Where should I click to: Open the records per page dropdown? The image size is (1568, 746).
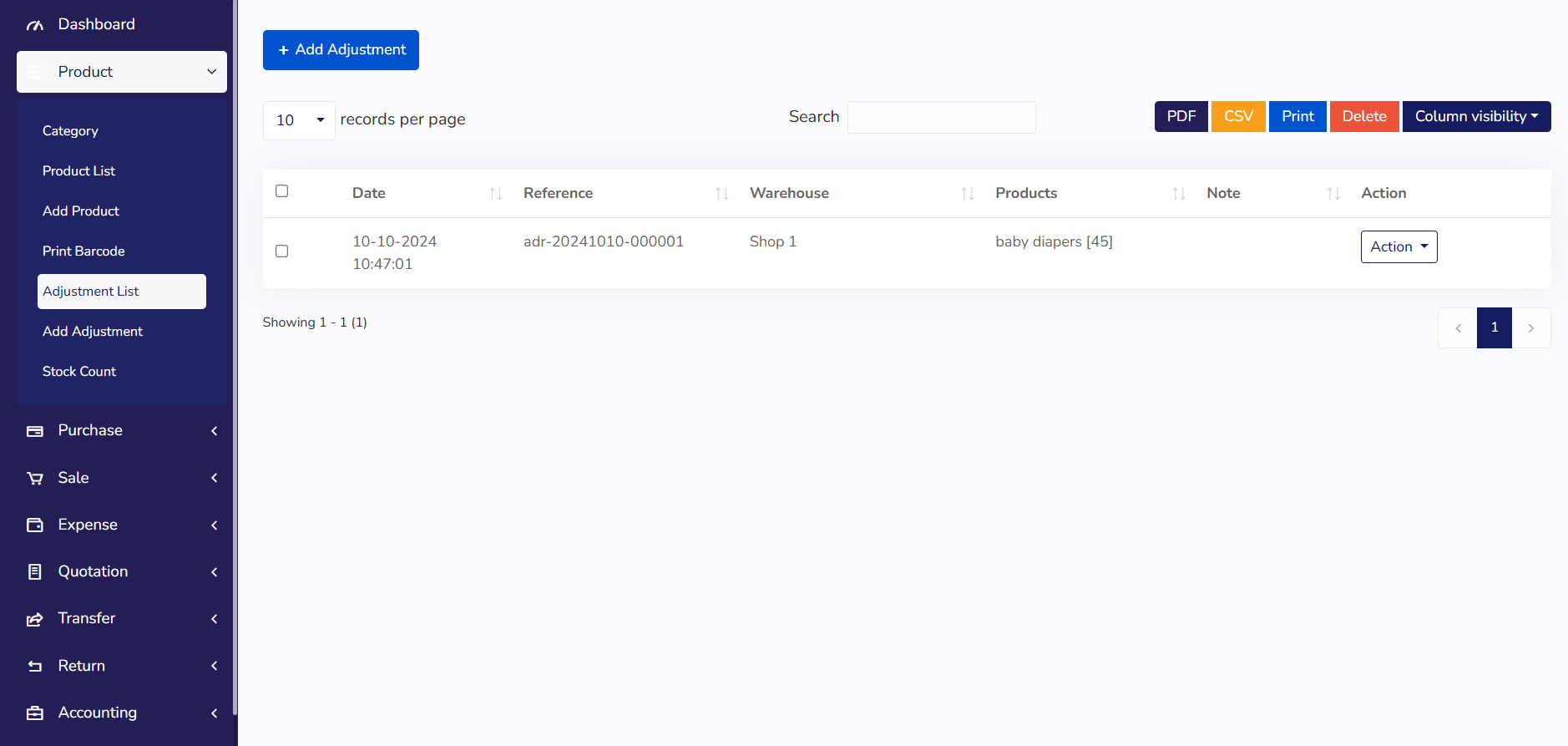(299, 120)
